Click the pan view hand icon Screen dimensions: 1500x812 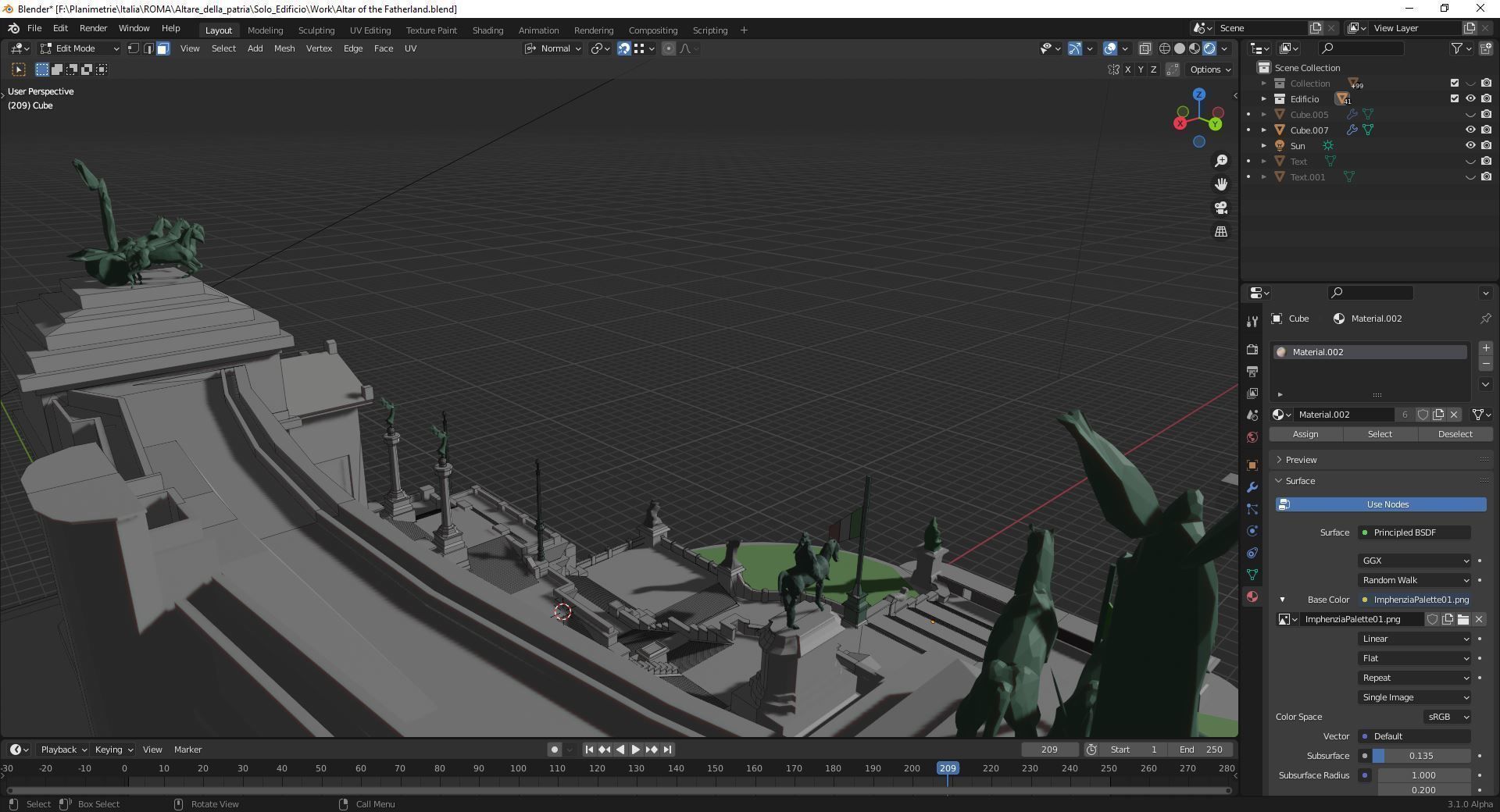coord(1220,184)
